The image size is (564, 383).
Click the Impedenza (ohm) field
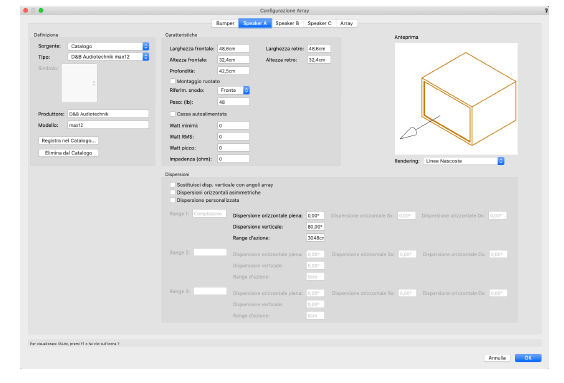(233, 159)
